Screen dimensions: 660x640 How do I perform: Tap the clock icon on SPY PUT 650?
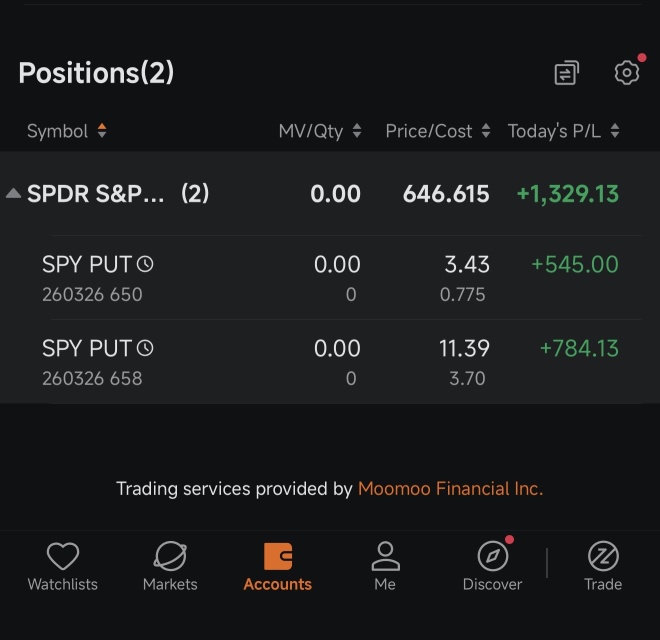click(x=145, y=264)
